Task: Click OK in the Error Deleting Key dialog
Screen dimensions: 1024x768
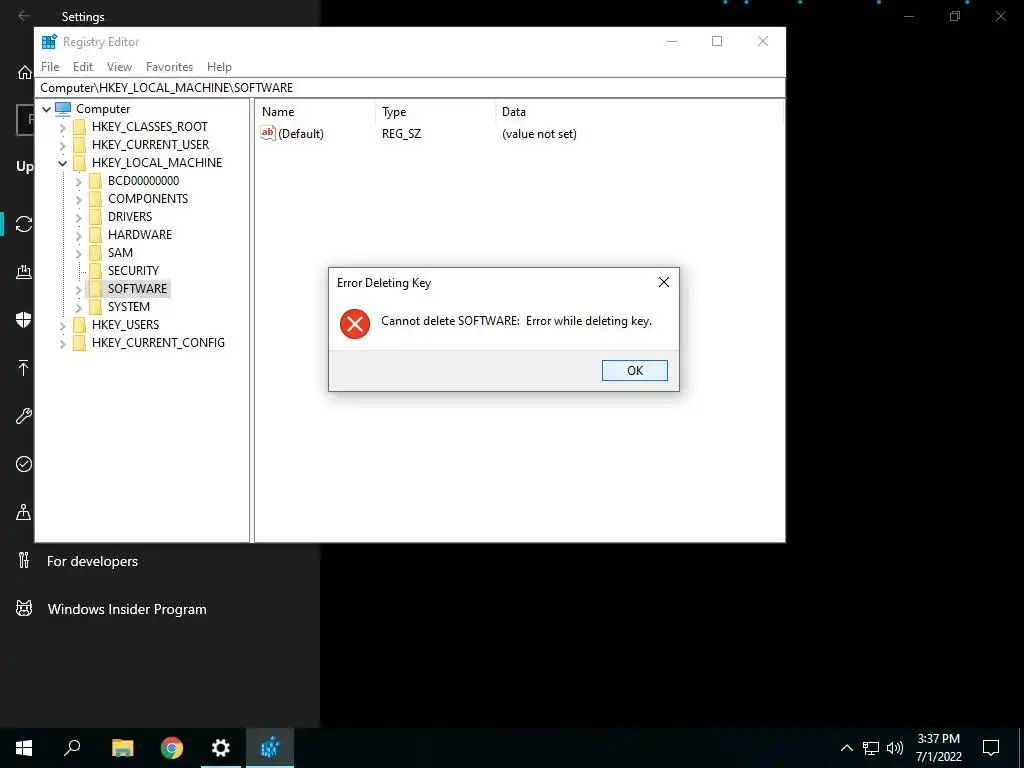Action: pyautogui.click(x=634, y=370)
